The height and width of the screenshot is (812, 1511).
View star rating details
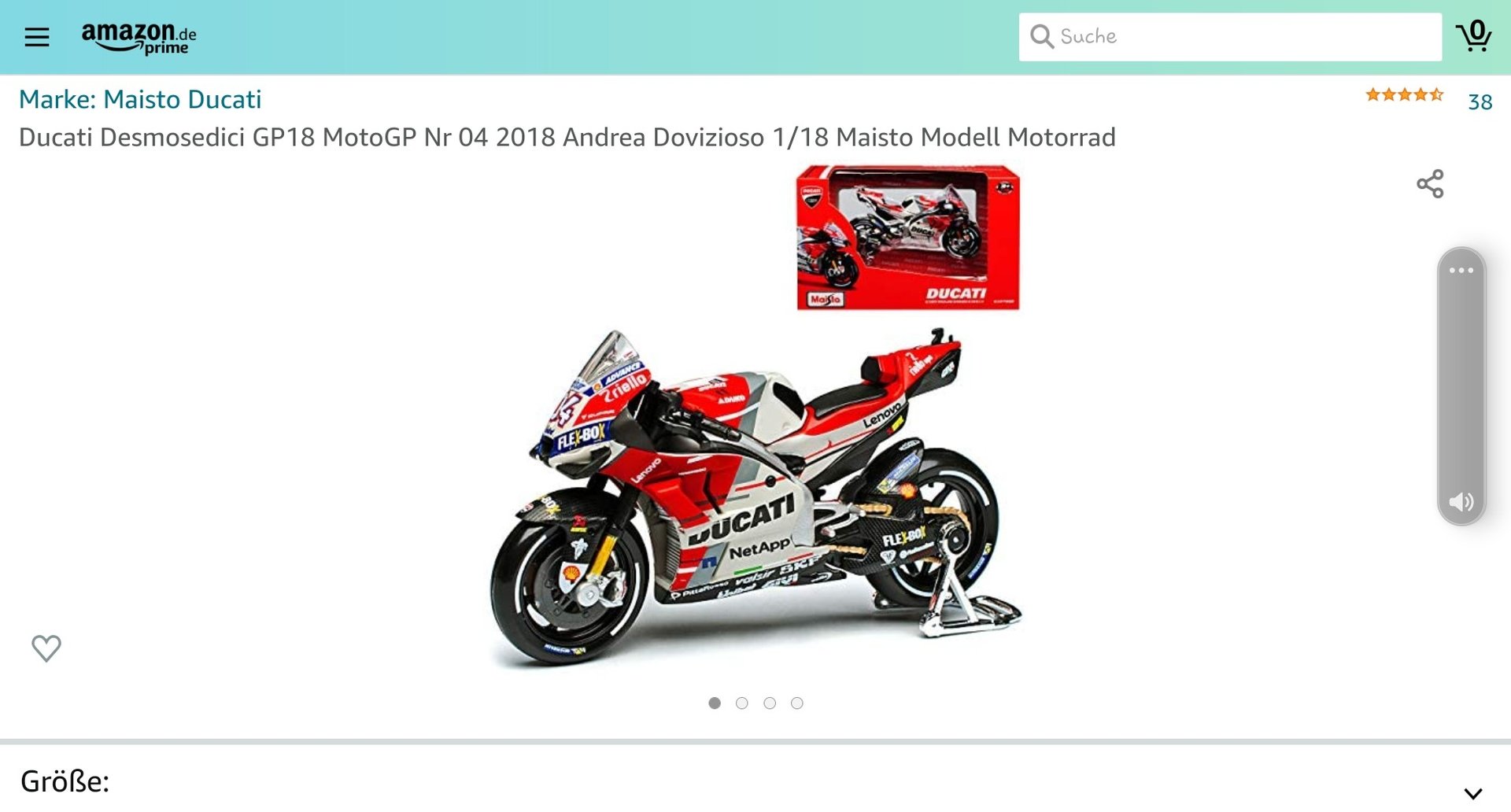point(1405,95)
